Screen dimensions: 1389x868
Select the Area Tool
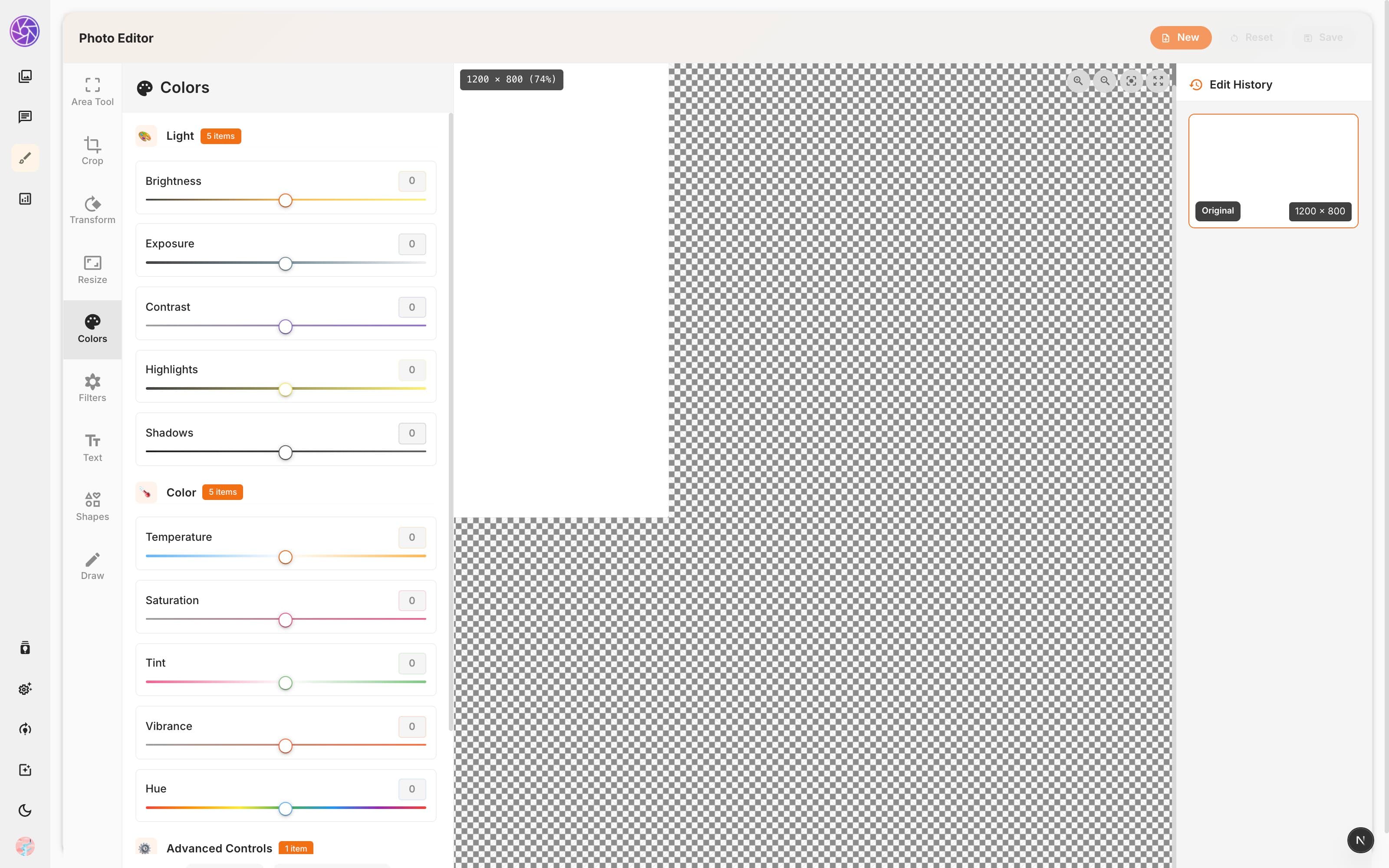tap(92, 92)
